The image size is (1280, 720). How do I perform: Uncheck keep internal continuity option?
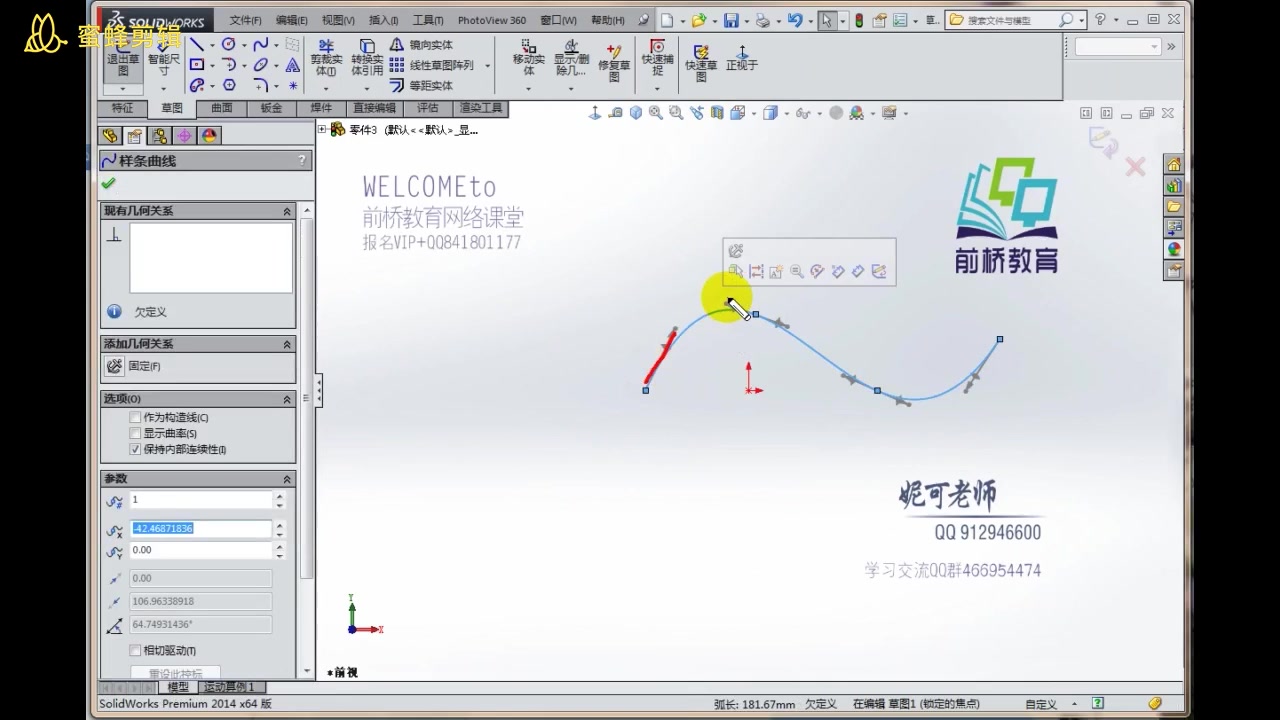click(134, 449)
